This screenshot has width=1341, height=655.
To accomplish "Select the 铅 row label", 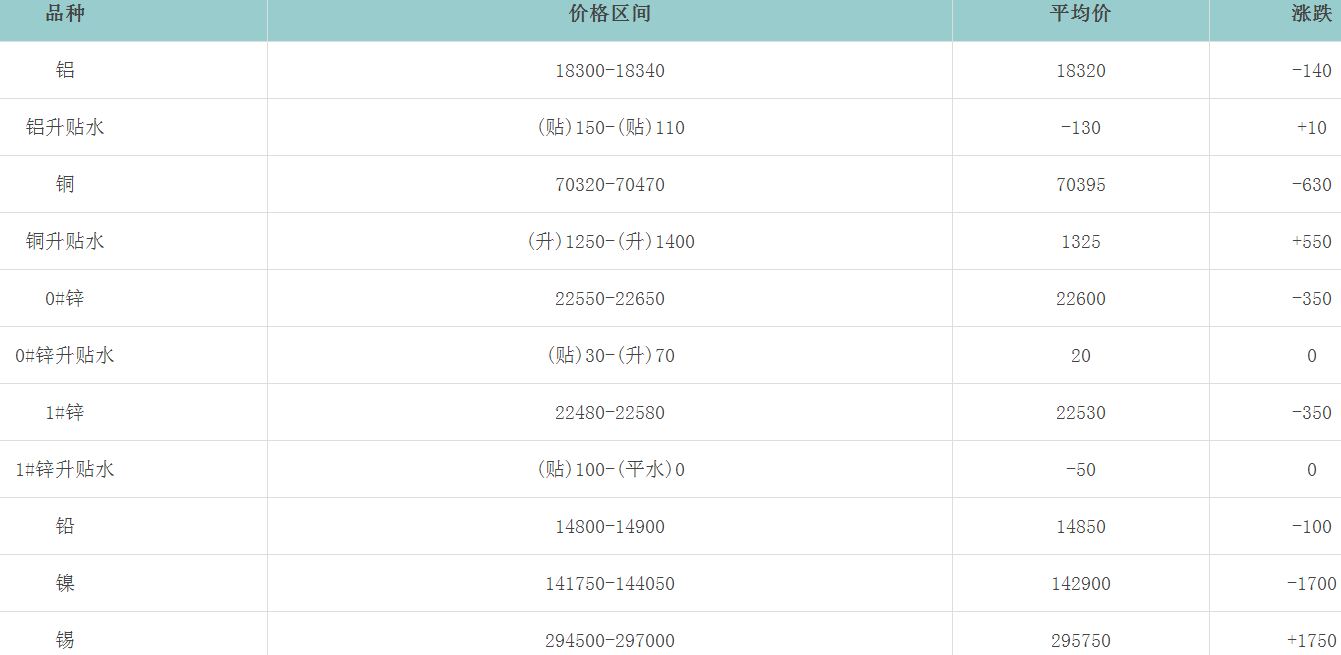I will point(65,527).
